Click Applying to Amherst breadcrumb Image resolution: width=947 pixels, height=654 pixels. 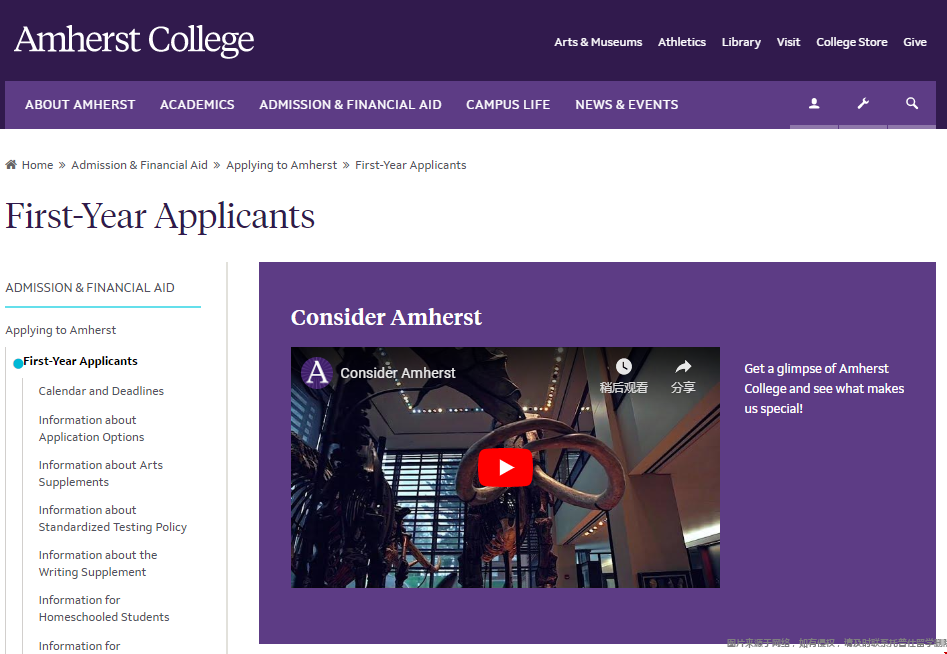click(281, 165)
